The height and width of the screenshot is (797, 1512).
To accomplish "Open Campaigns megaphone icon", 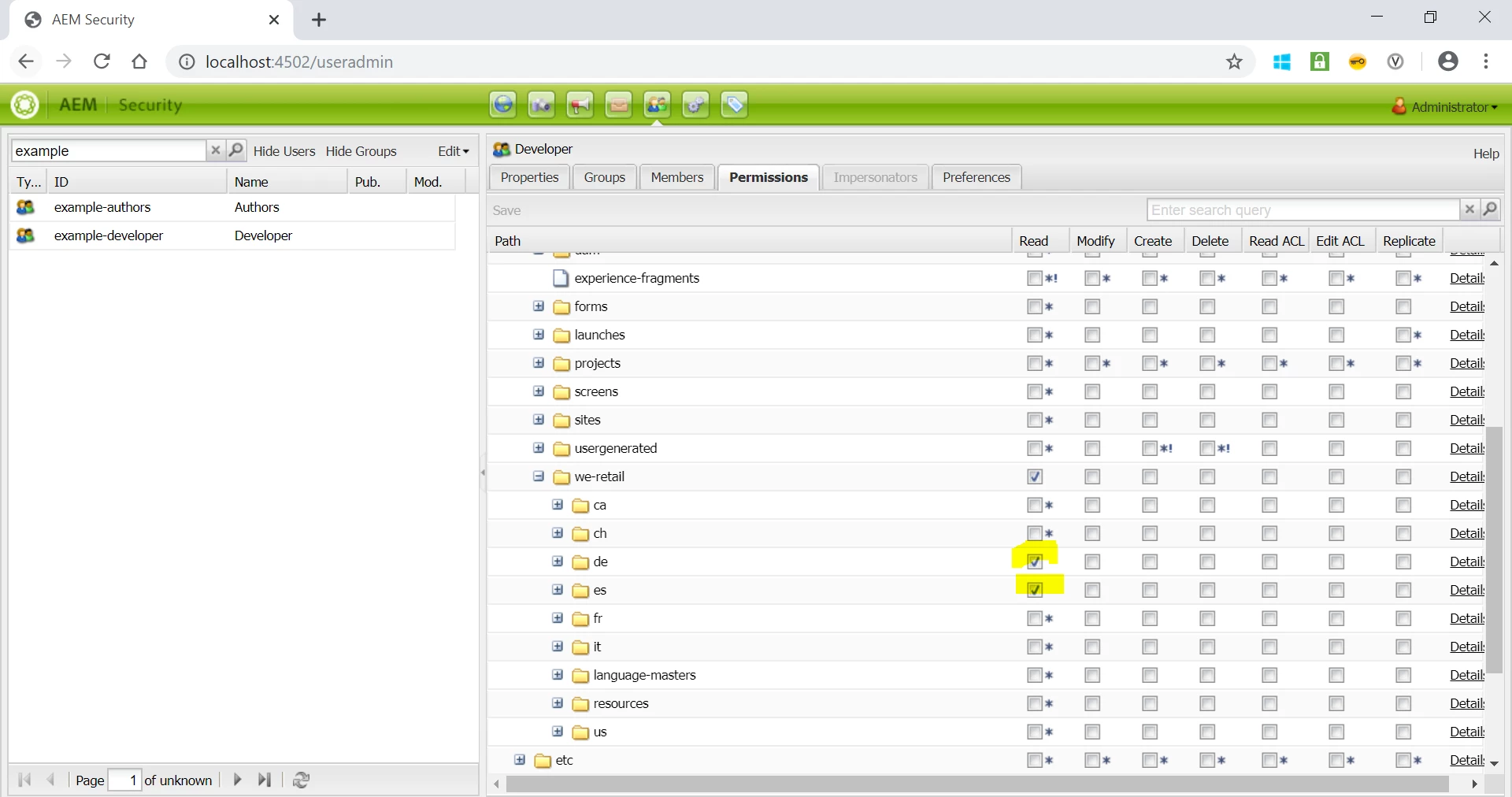I will coord(580,105).
